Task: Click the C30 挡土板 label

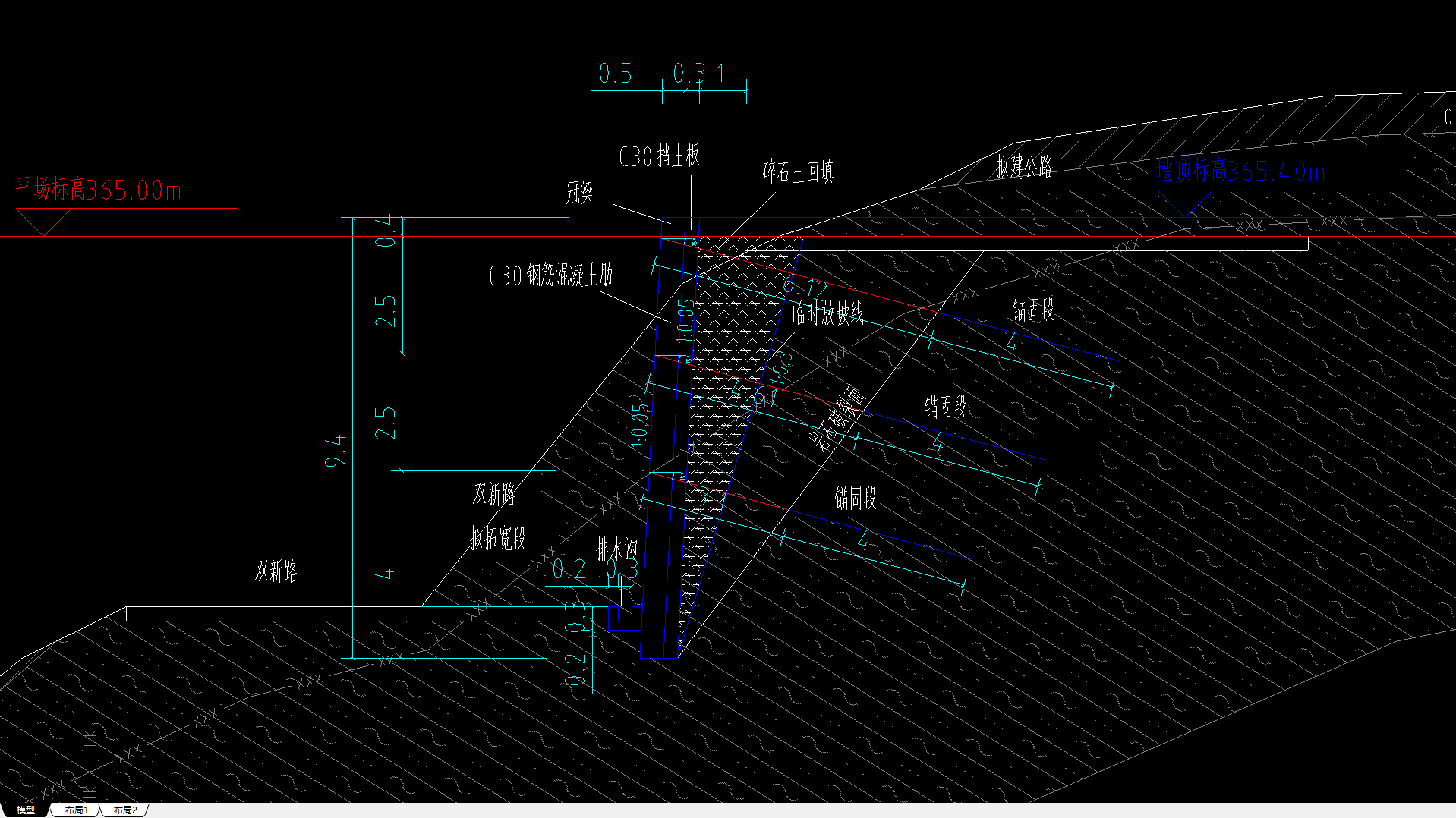Action: point(659,156)
